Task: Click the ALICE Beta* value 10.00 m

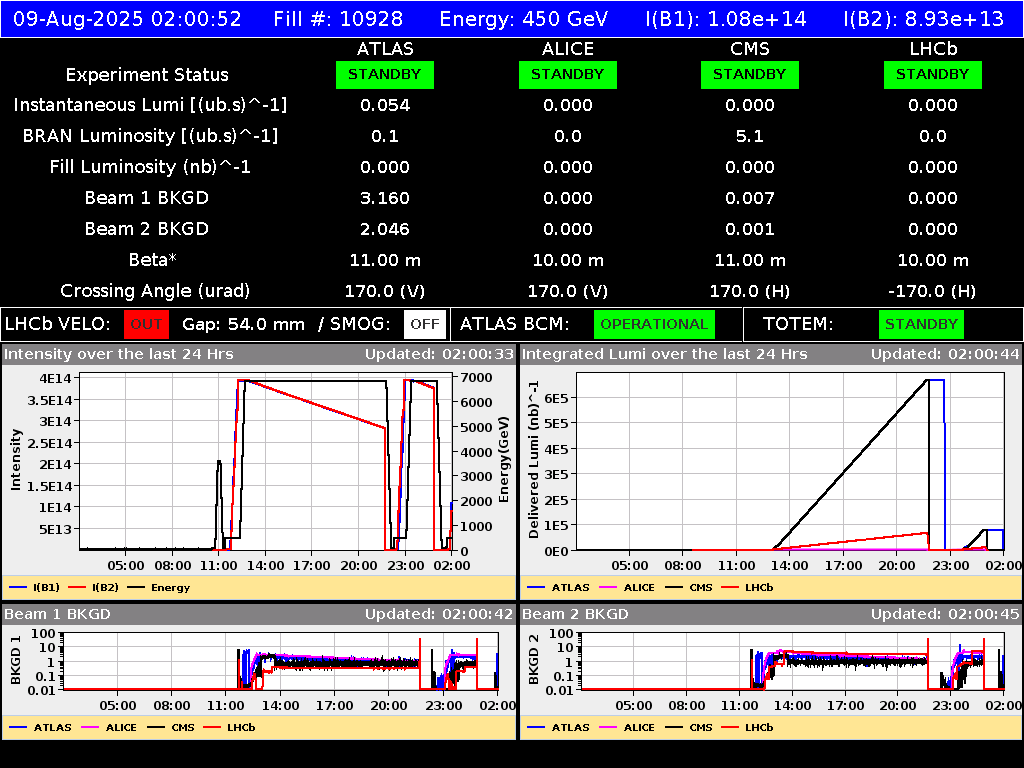Action: coord(568,260)
